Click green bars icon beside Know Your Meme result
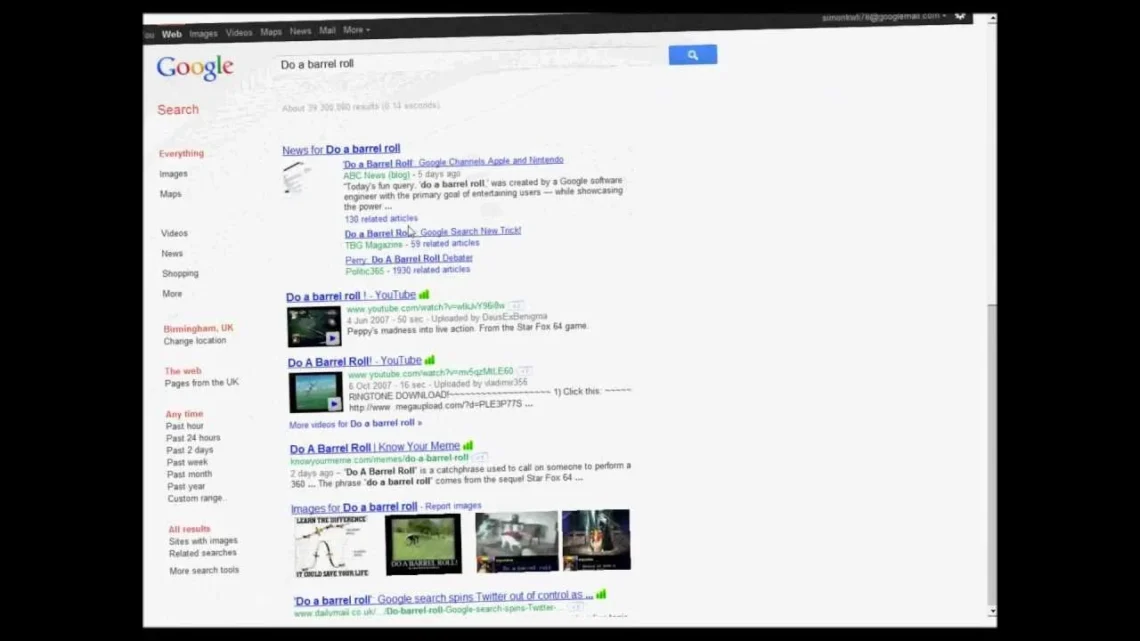The image size is (1140, 641). click(x=468, y=446)
